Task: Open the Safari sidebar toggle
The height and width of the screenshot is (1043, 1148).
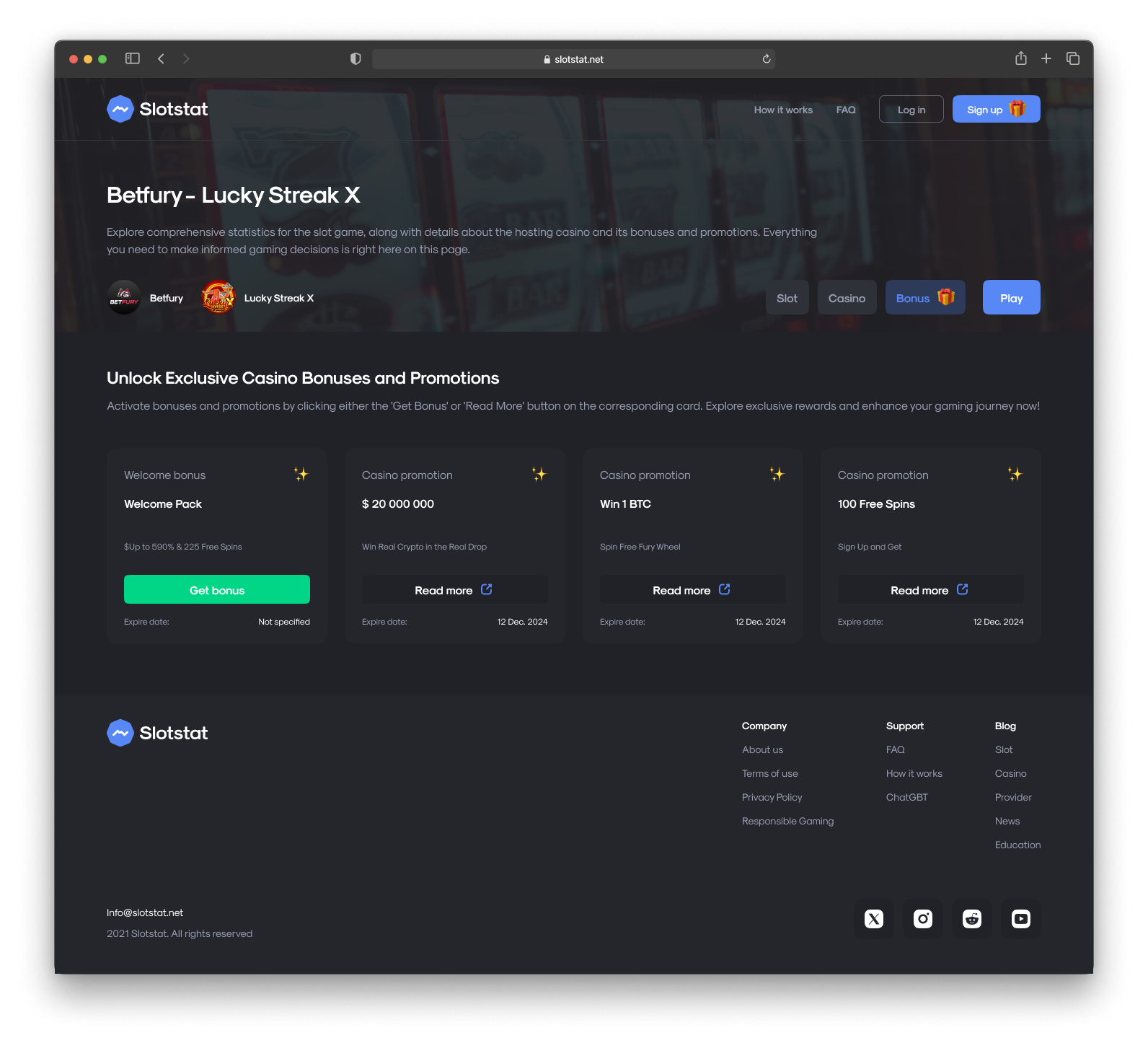Action: pyautogui.click(x=132, y=58)
